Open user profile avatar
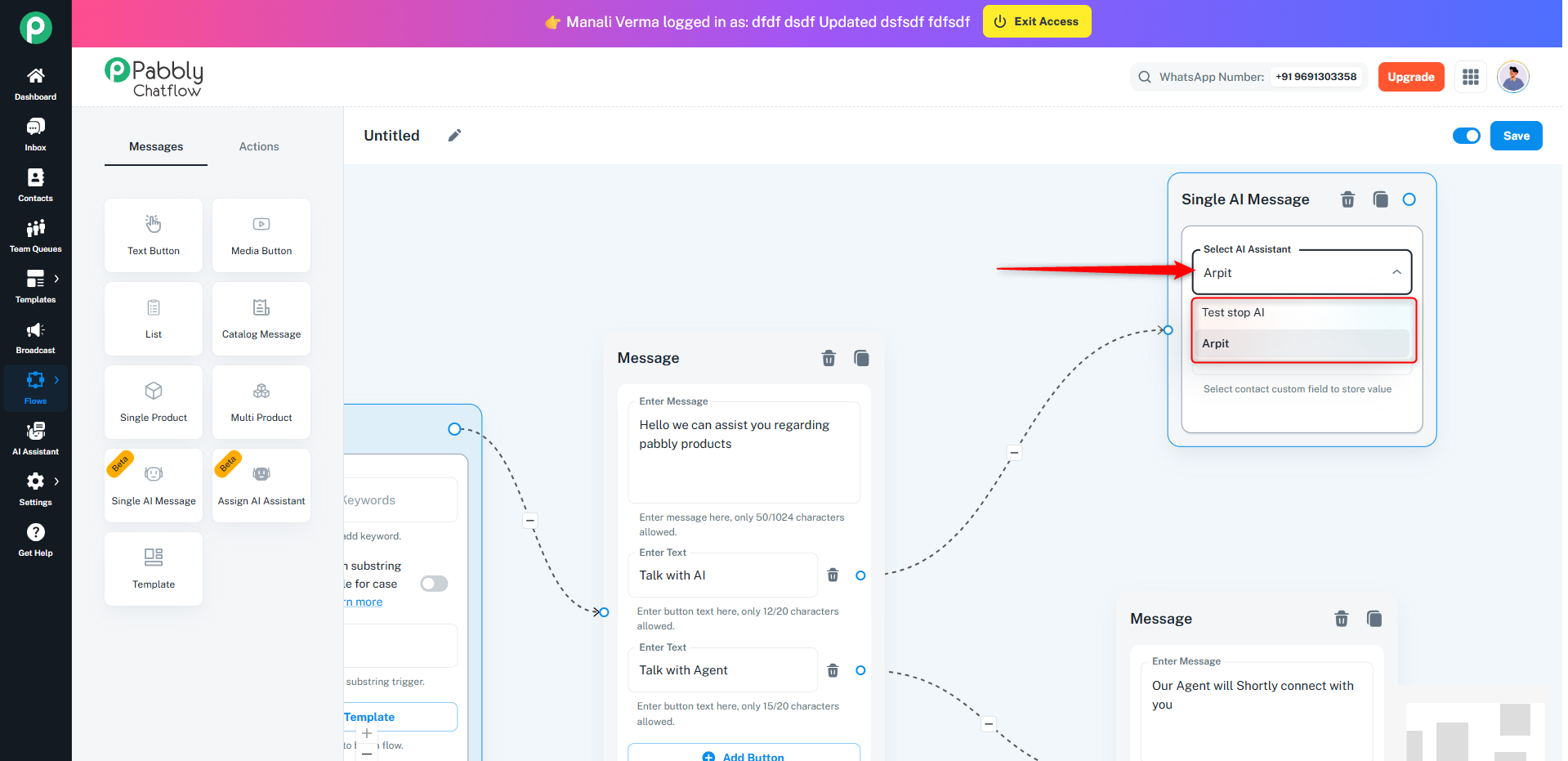The height and width of the screenshot is (761, 1568). 1512,77
